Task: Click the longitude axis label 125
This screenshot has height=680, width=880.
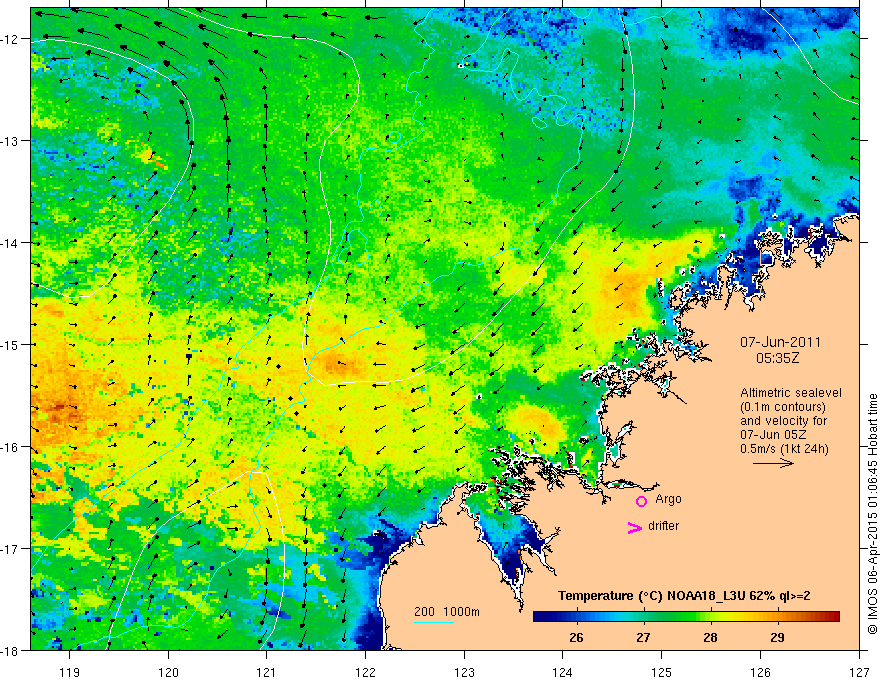Action: click(662, 672)
